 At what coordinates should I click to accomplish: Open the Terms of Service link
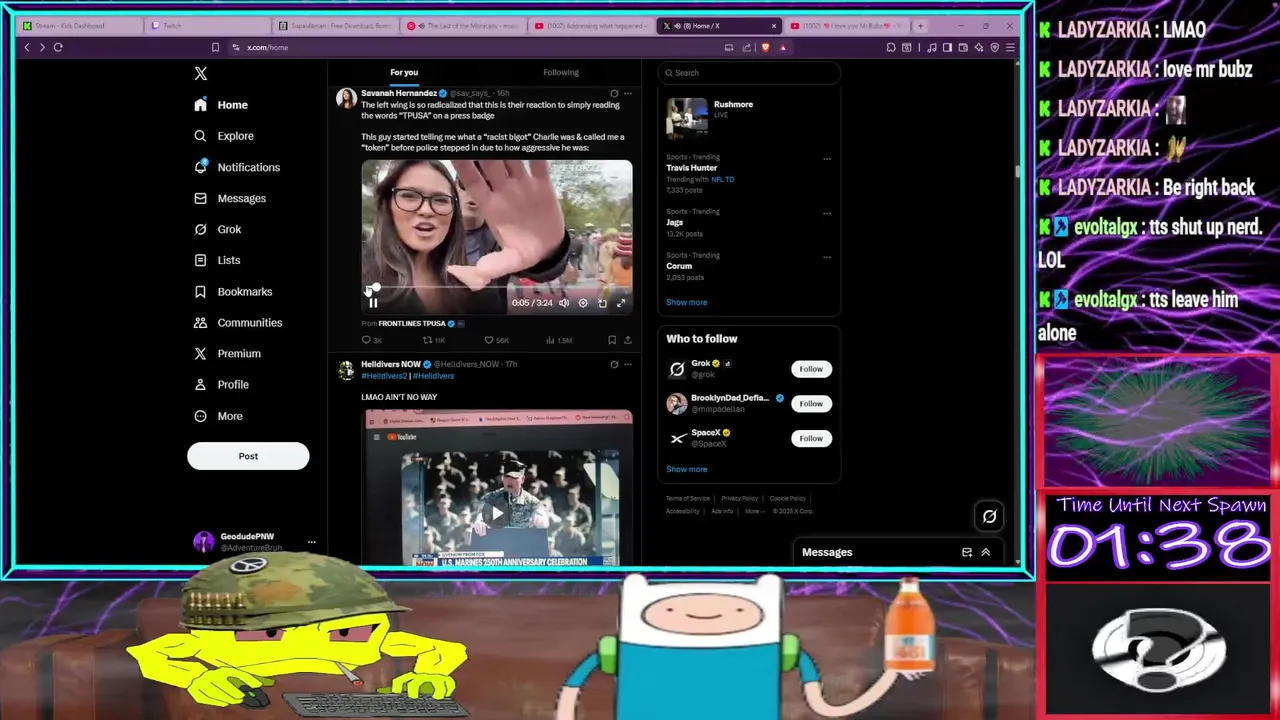(688, 498)
